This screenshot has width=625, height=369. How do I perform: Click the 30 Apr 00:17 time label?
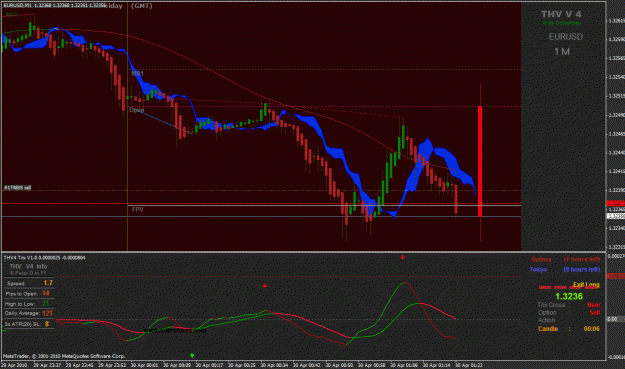(x=210, y=365)
